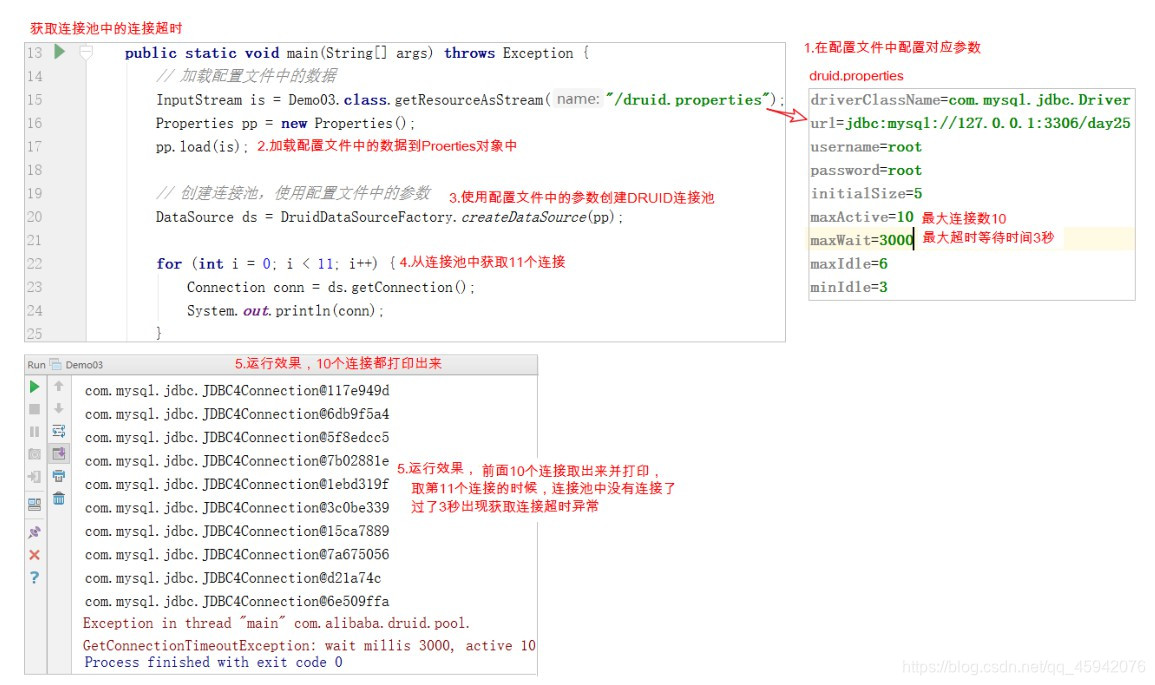Click the Run panel title label

tap(36, 365)
